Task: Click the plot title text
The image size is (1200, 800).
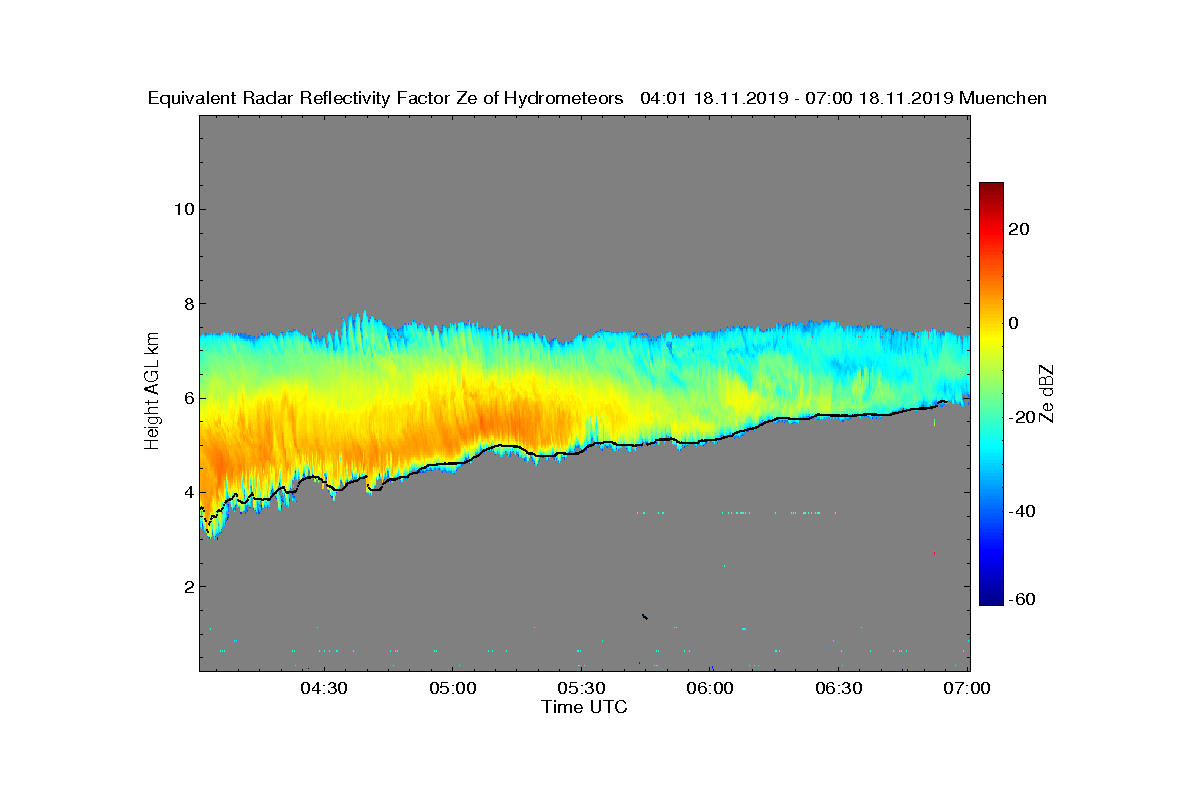Action: coord(597,98)
